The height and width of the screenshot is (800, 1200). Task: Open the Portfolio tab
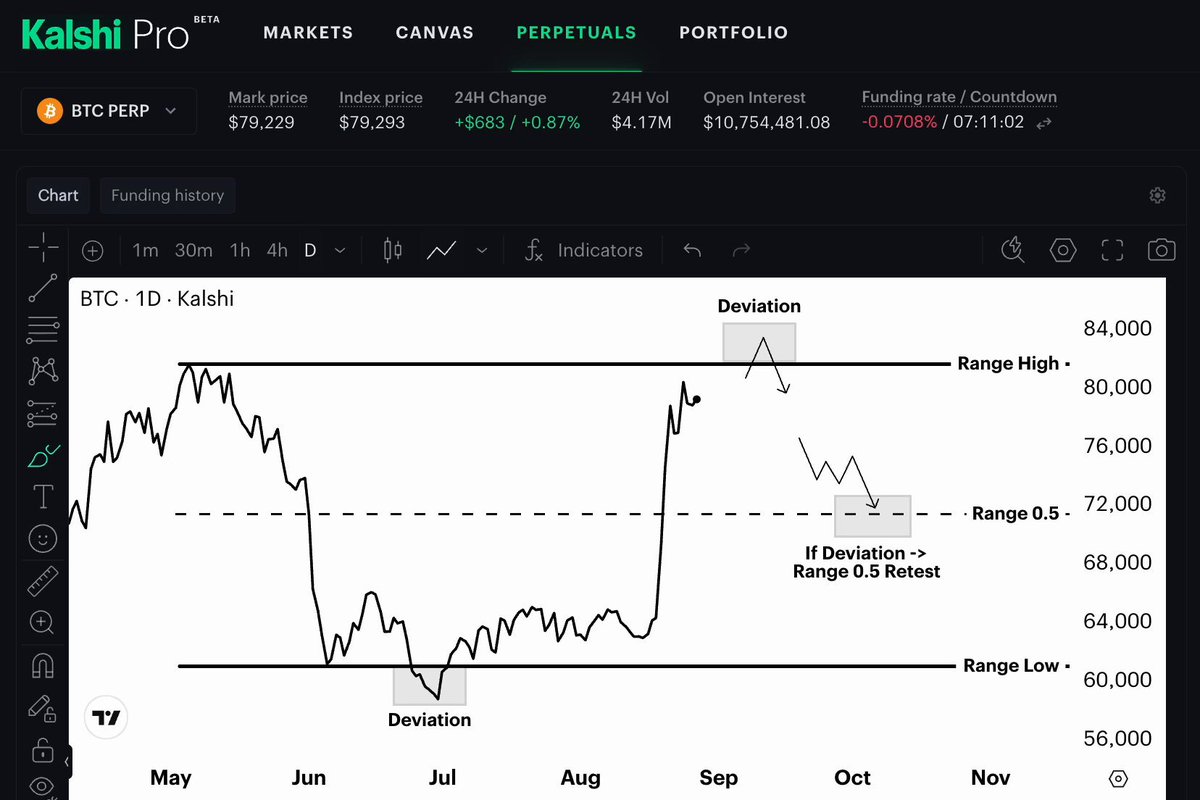click(x=734, y=33)
